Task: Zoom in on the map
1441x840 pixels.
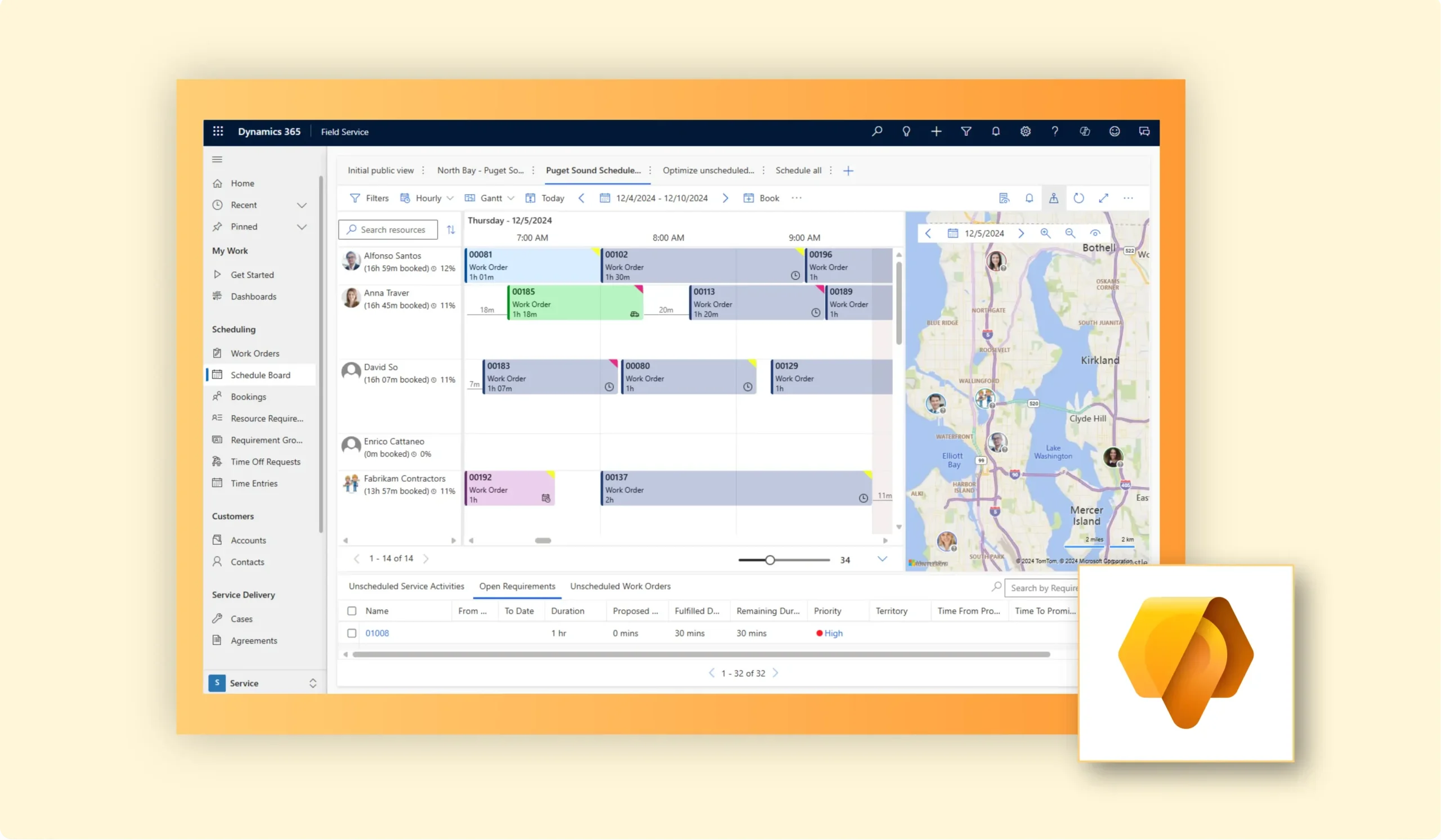Action: (x=1045, y=233)
